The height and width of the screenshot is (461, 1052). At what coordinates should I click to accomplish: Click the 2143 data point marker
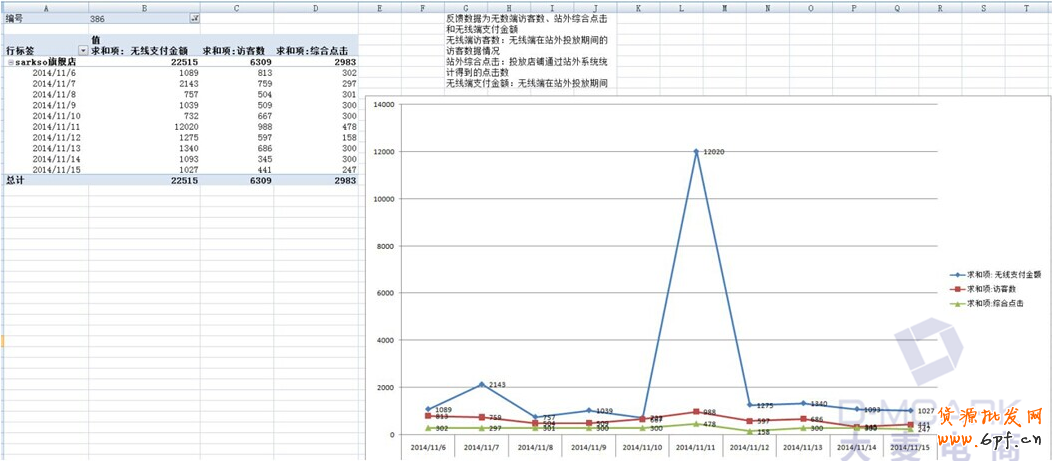pos(481,384)
